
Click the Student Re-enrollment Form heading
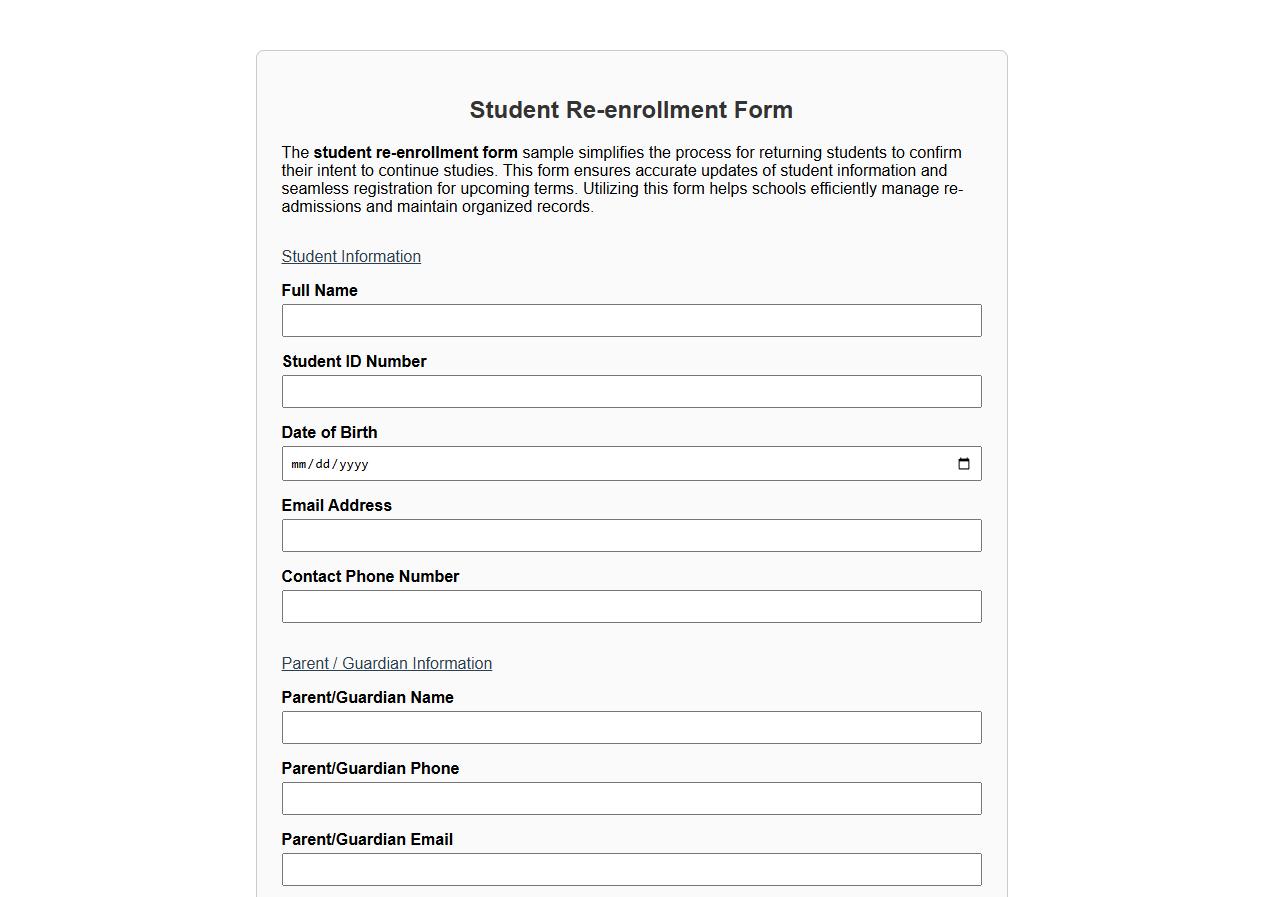coord(631,110)
